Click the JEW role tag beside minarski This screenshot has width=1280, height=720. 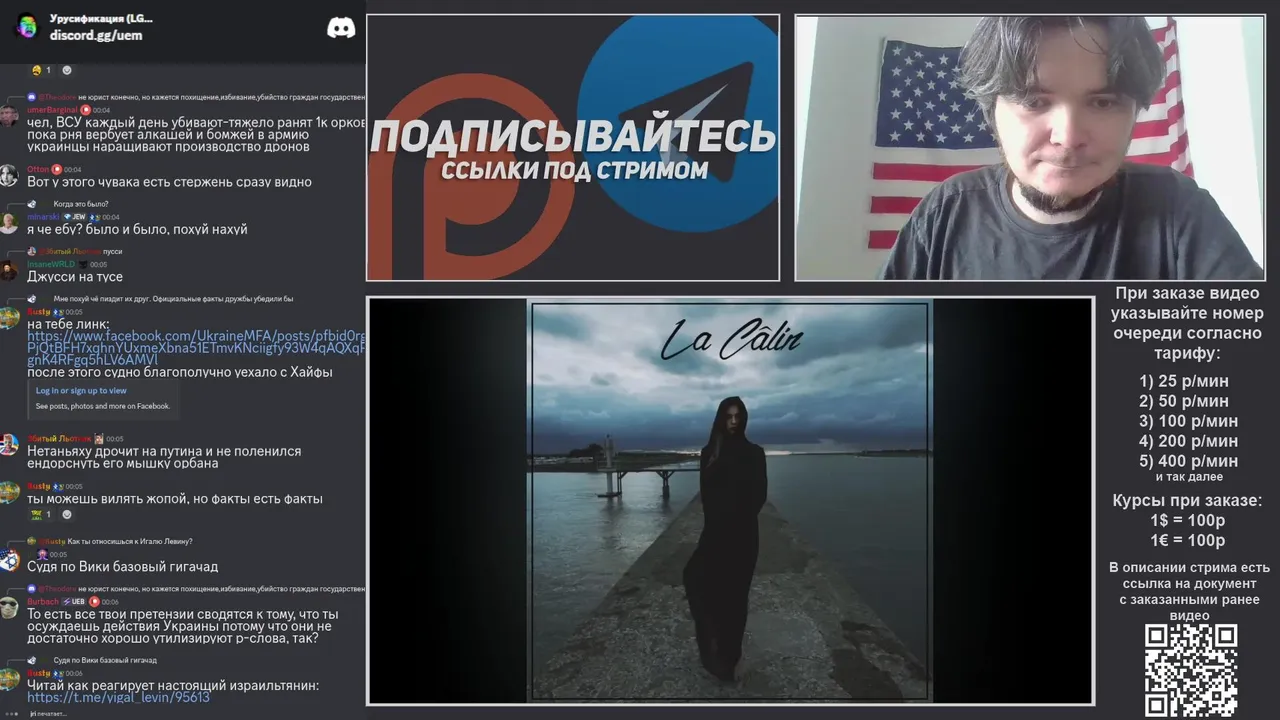75,216
